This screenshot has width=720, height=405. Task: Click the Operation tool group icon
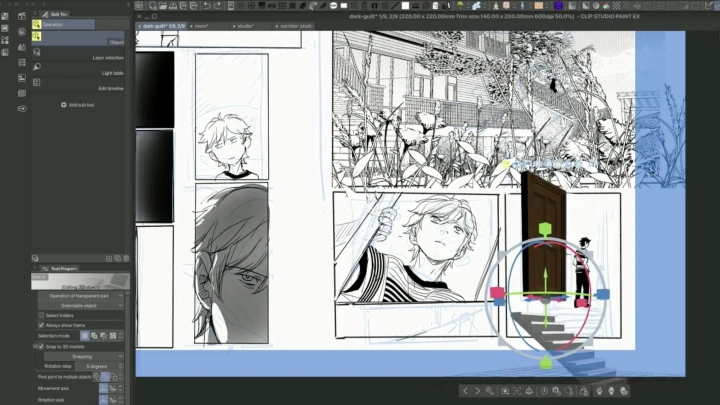pyautogui.click(x=37, y=24)
